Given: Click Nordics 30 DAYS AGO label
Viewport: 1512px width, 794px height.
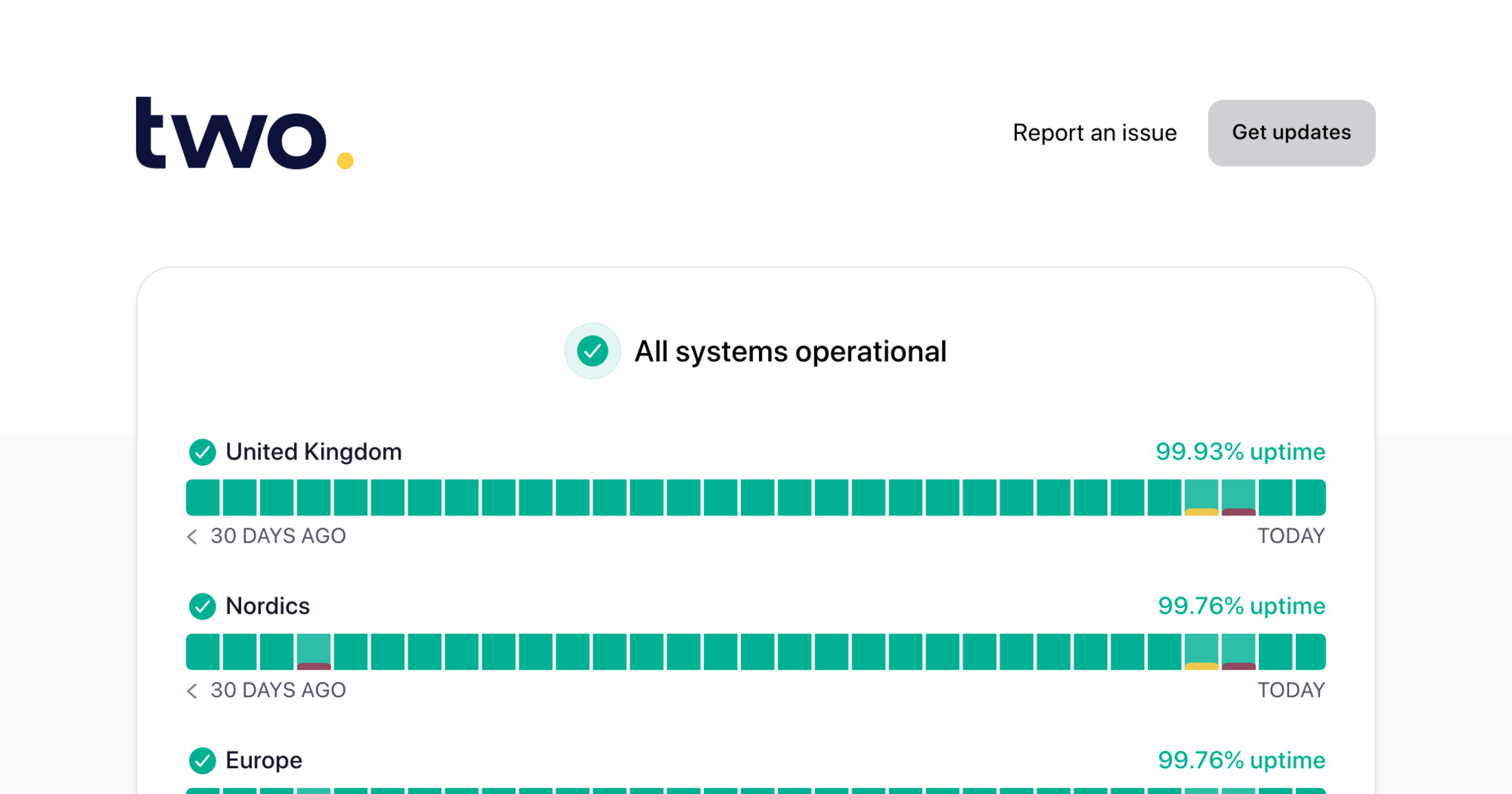Looking at the screenshot, I should [278, 691].
